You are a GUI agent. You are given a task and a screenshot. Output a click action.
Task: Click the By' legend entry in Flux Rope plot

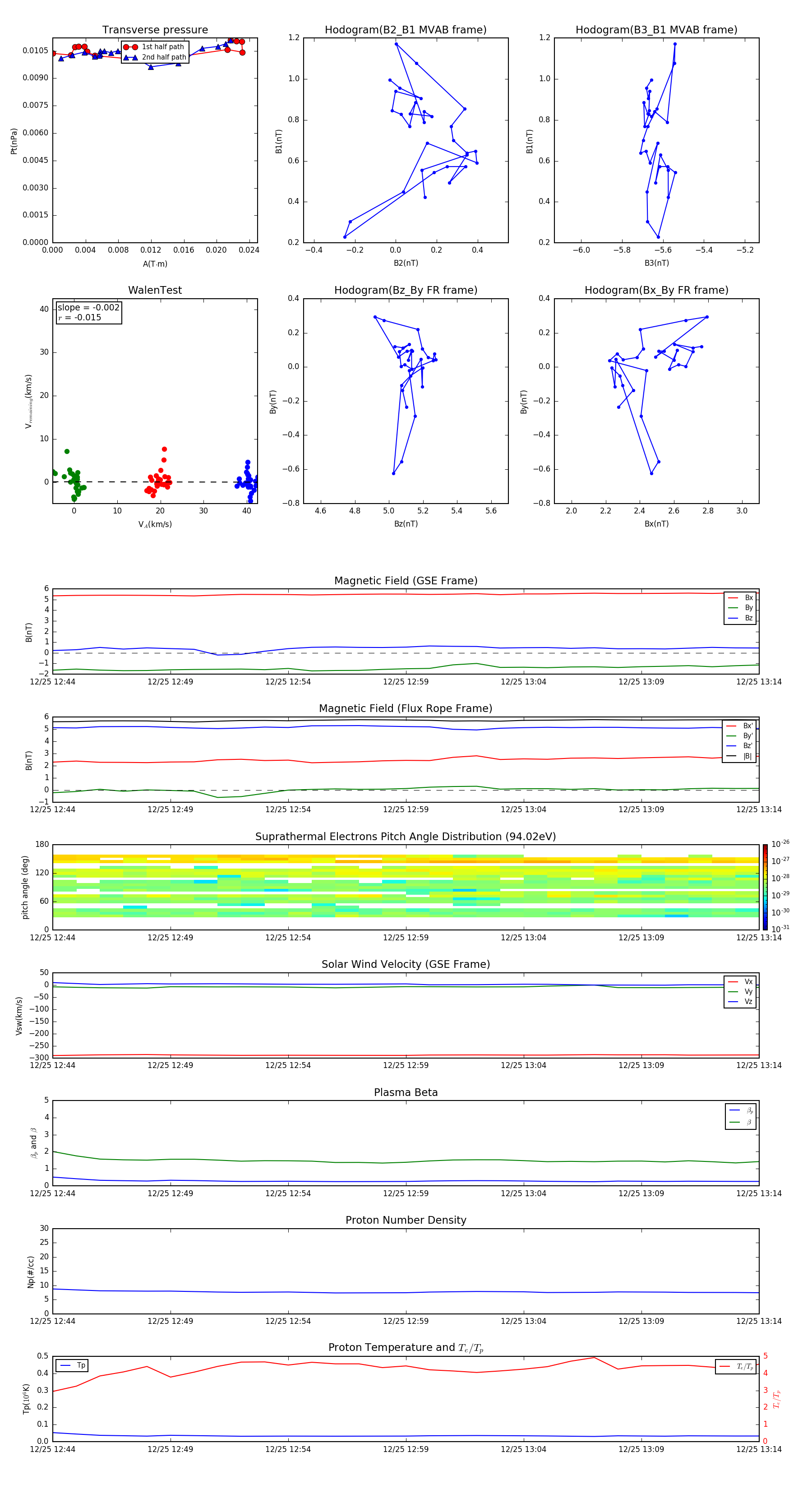[x=740, y=736]
